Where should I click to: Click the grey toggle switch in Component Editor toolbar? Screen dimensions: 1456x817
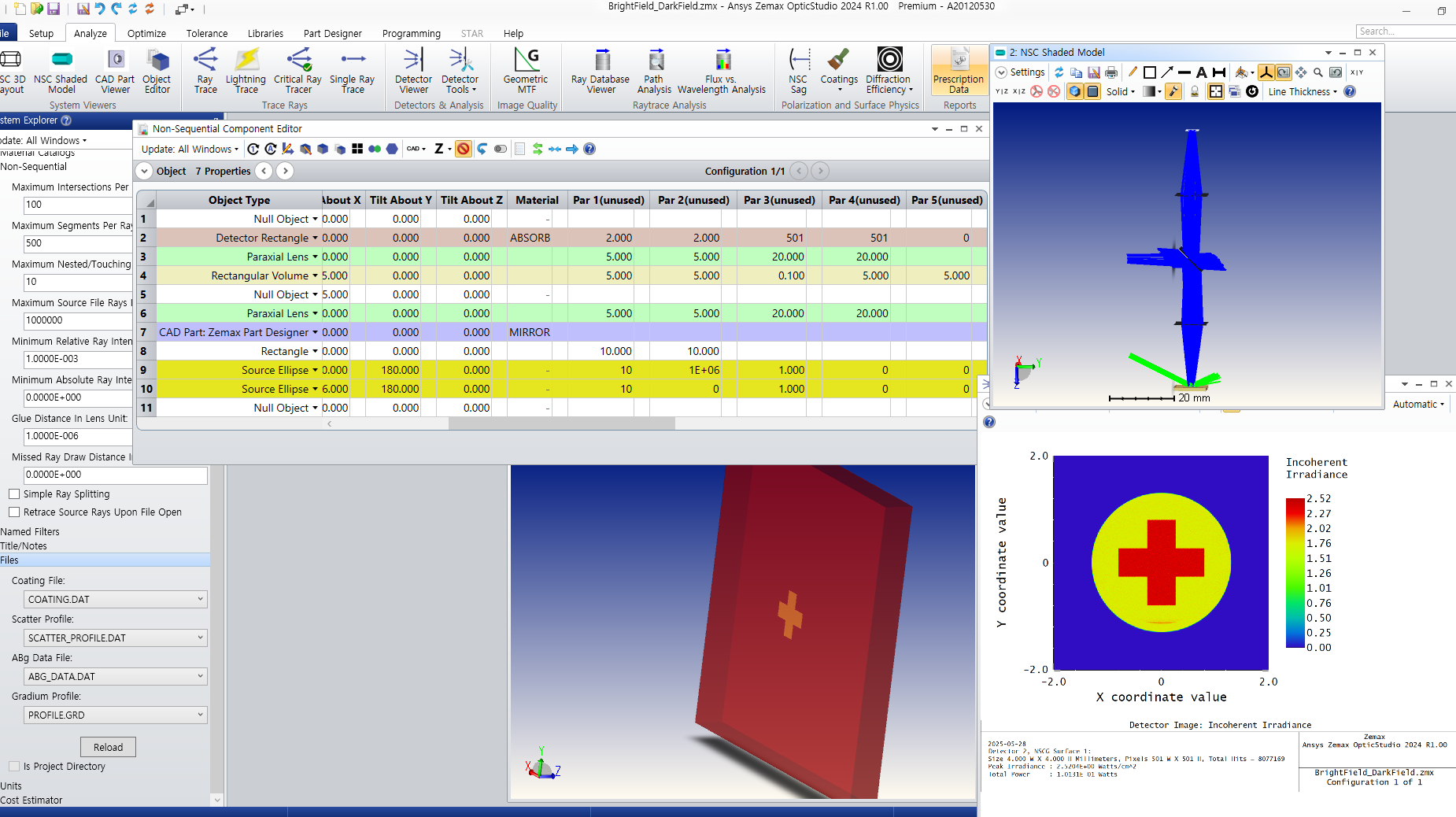501,149
